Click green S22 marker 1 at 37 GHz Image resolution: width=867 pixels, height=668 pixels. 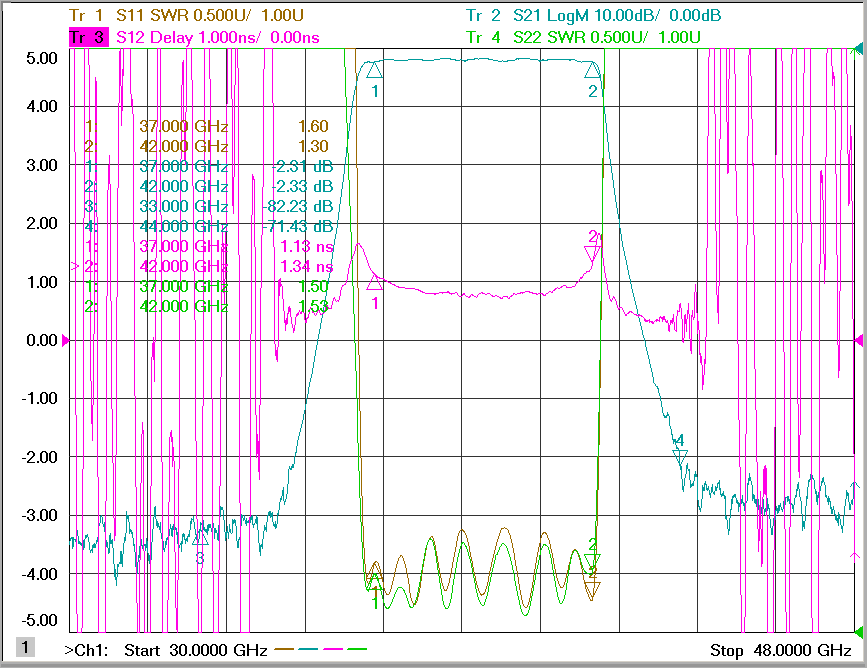374,582
